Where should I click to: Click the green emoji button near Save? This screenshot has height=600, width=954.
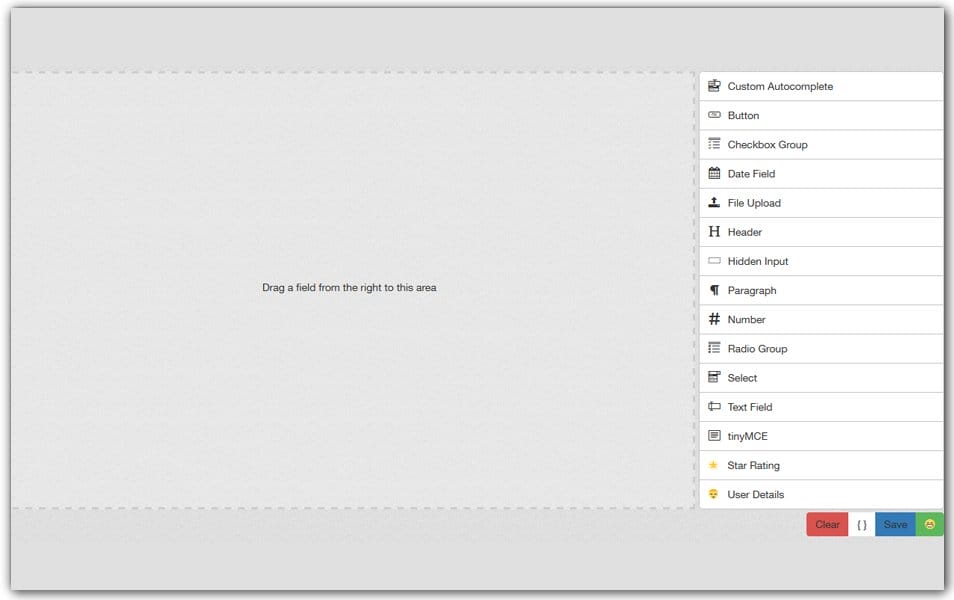[929, 524]
